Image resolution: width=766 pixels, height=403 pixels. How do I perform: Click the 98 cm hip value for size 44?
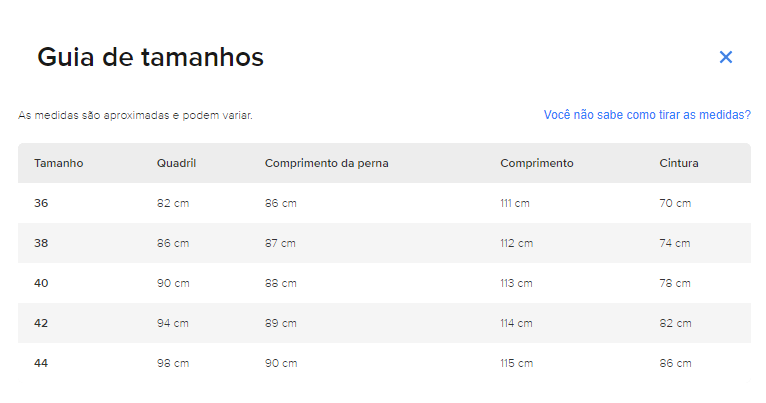173,363
